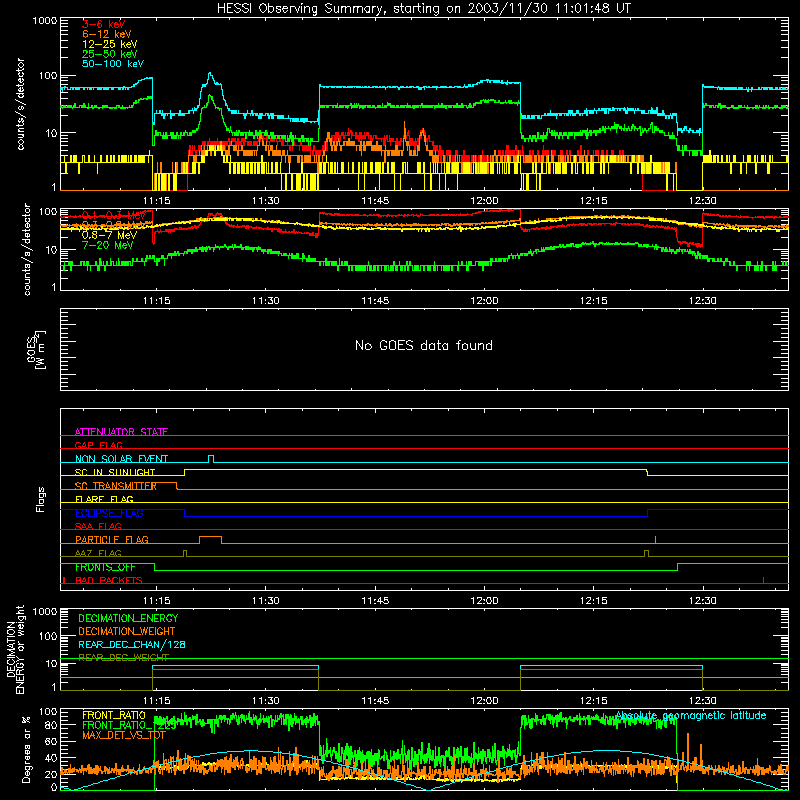
Task: Click the NON_SOLAR_EVENT pulse near 11:22
Action: coord(211,458)
